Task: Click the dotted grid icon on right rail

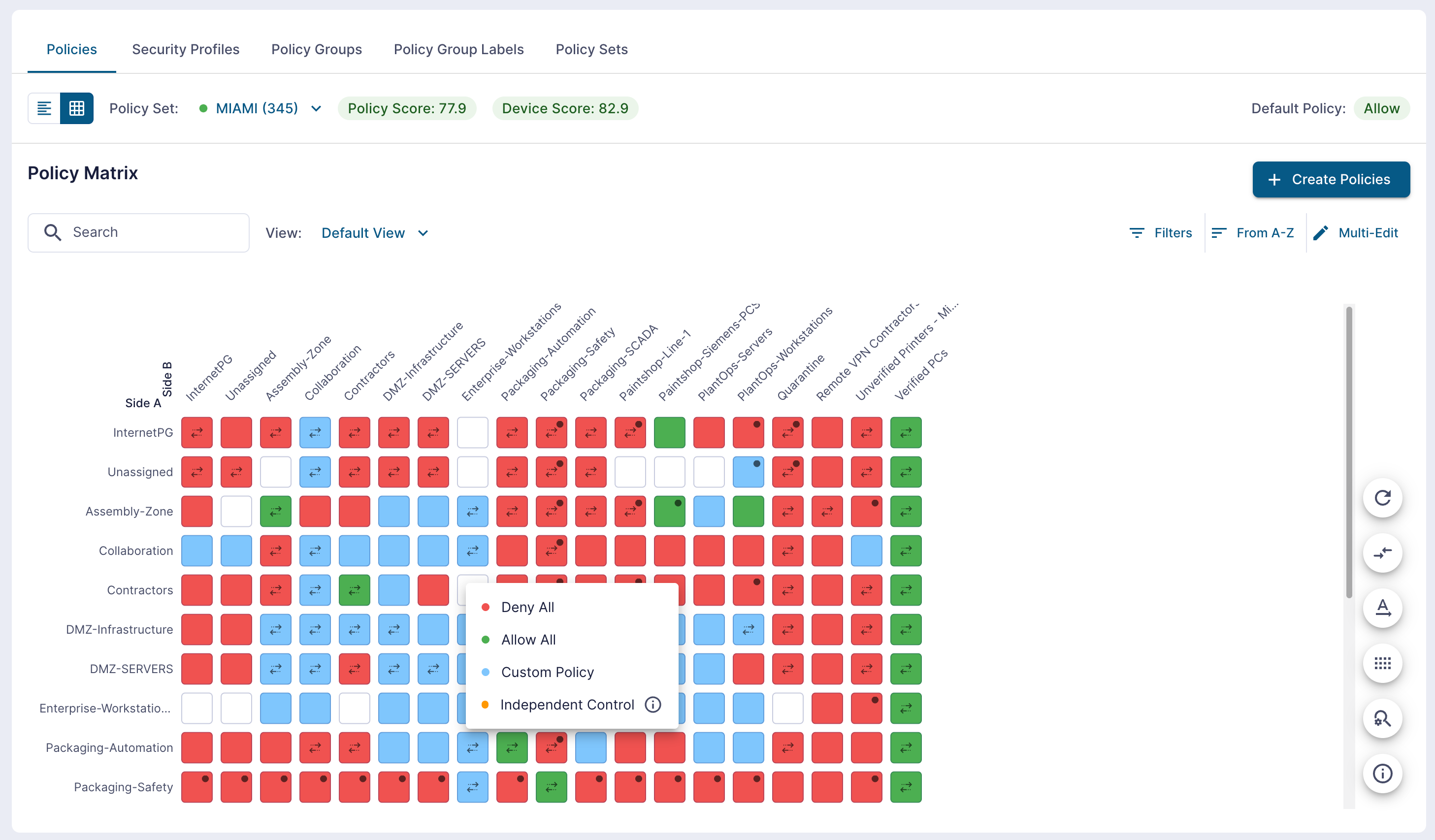Action: pos(1382,663)
